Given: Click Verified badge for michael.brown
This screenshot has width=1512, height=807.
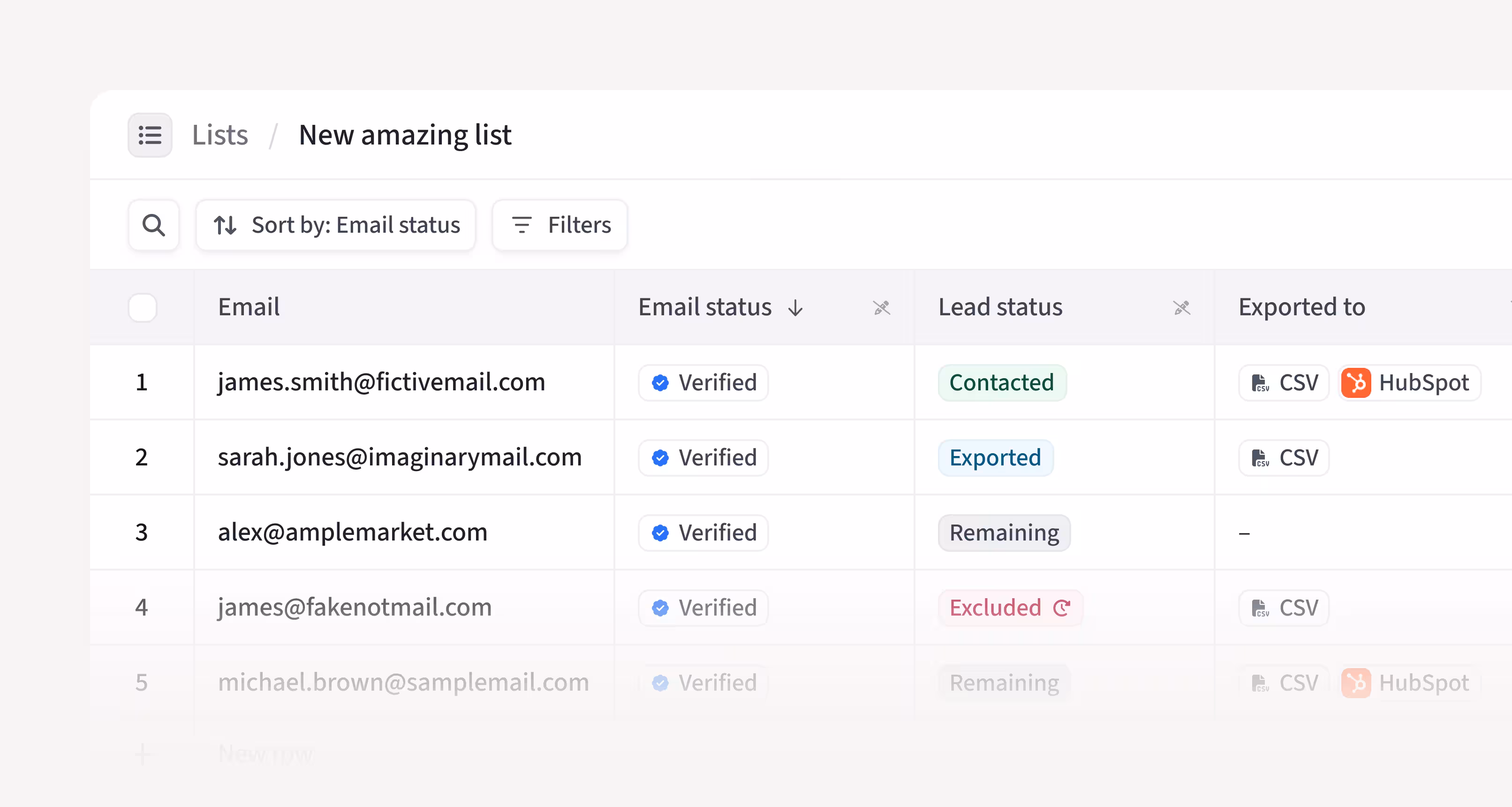Looking at the screenshot, I should [703, 683].
